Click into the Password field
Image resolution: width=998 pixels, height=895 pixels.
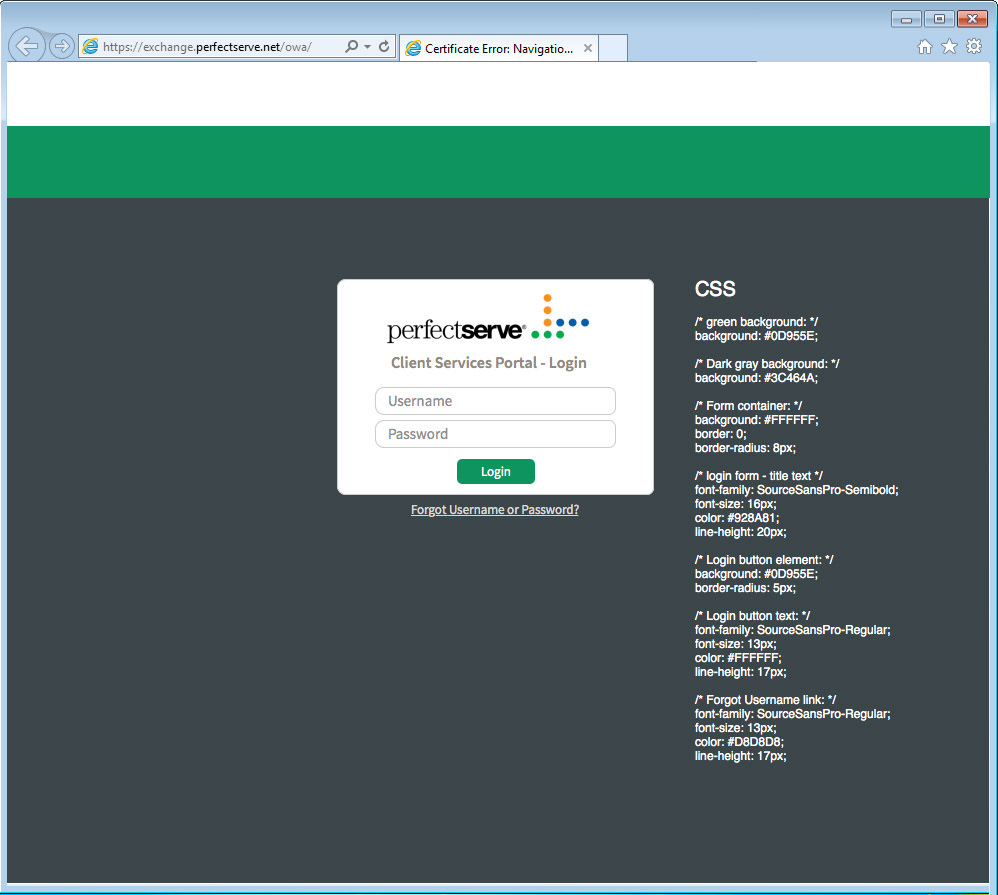tap(495, 434)
